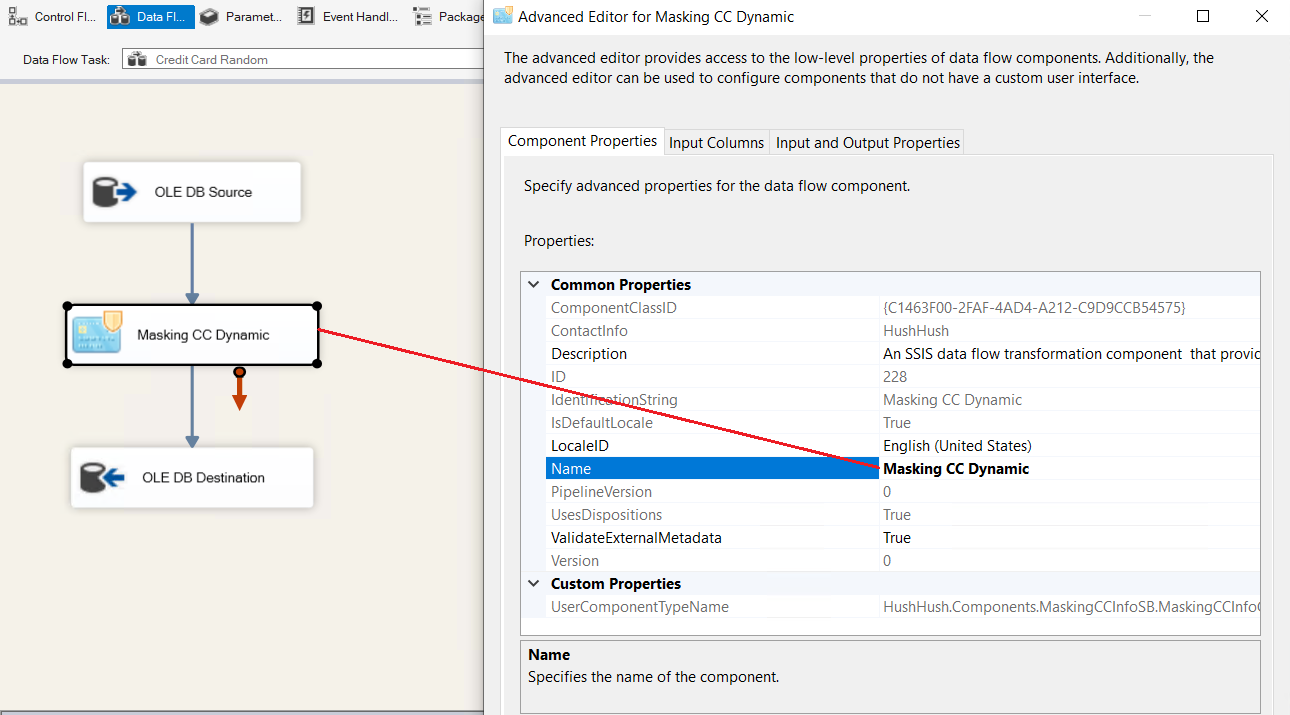Click the Masking CC Dynamic credit card icon

(97, 334)
